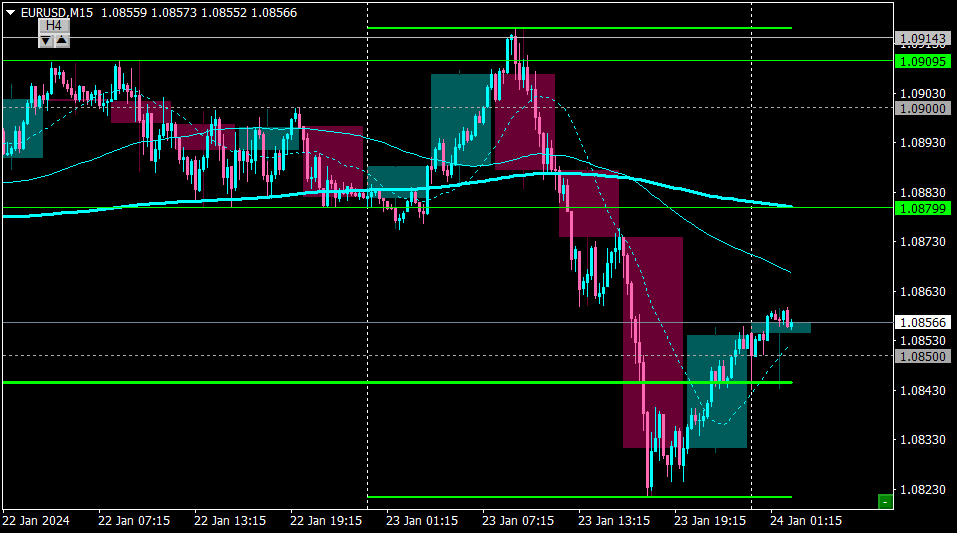Select the green 1.08799 price label

click(923, 209)
